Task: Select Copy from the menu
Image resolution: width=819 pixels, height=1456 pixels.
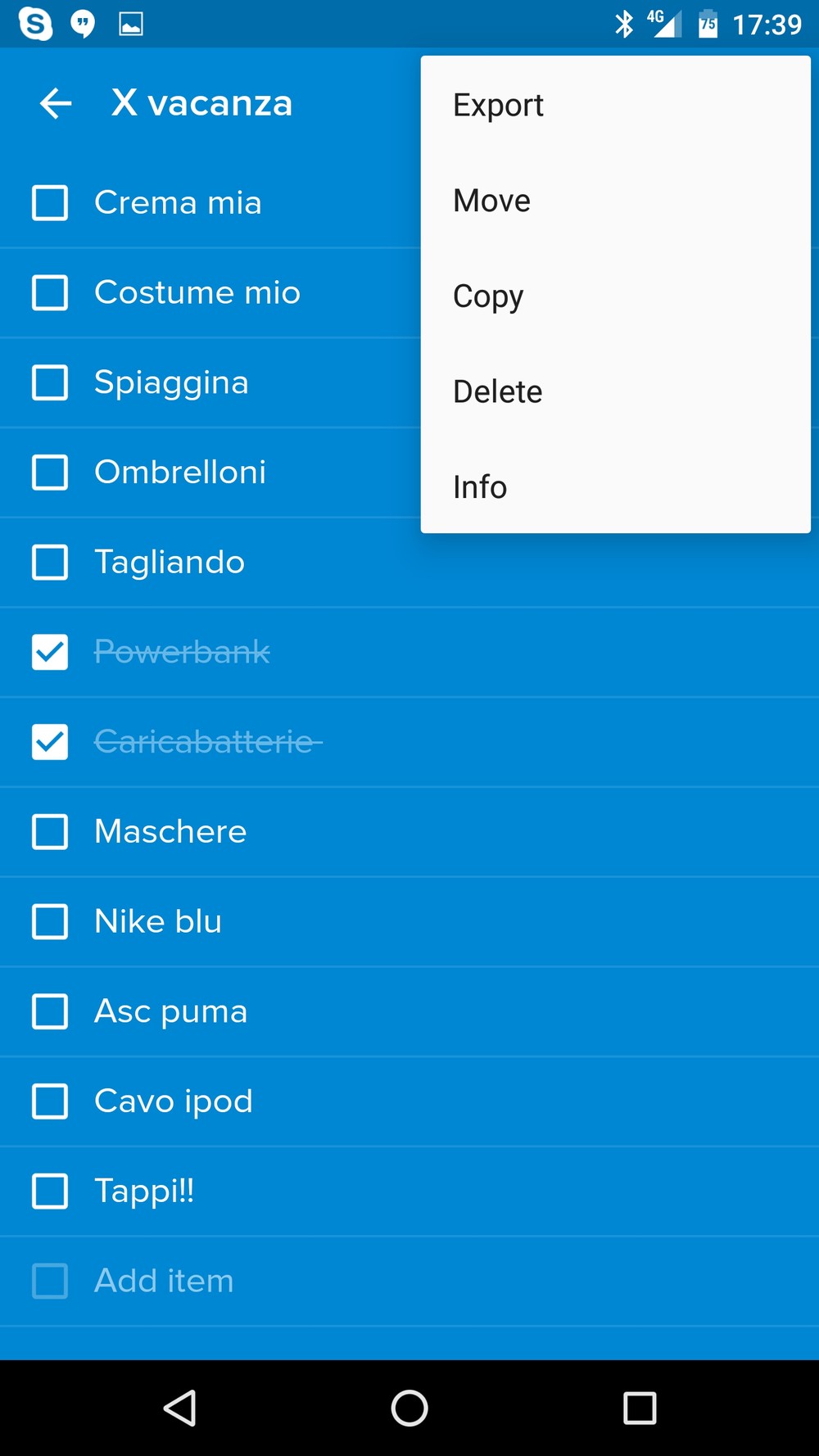Action: click(488, 296)
